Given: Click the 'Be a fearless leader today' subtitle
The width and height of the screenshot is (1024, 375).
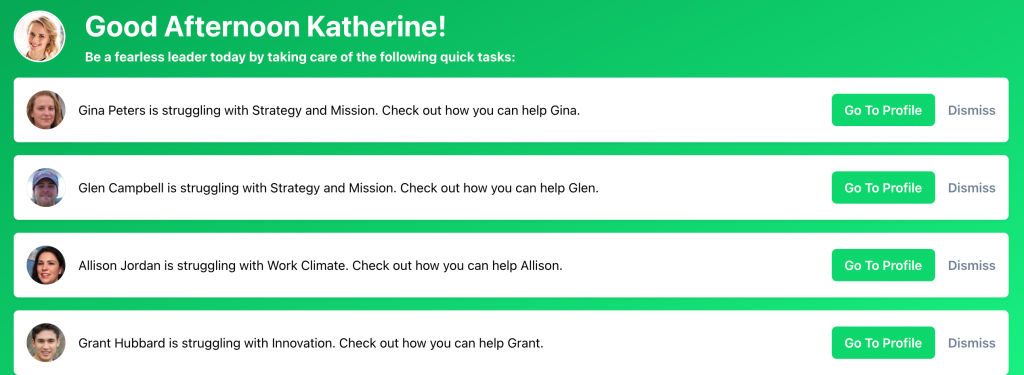Looking at the screenshot, I should click(x=300, y=57).
